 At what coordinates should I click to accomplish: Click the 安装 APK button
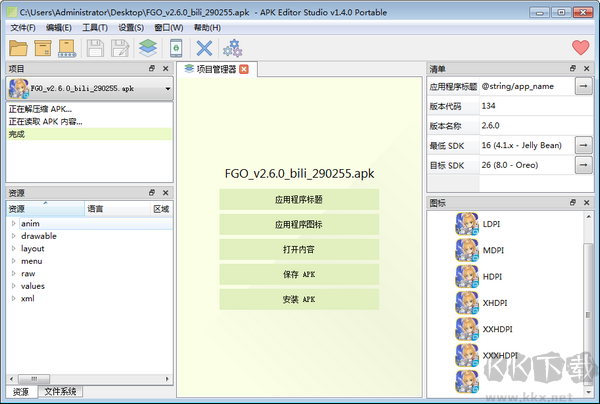tap(299, 299)
